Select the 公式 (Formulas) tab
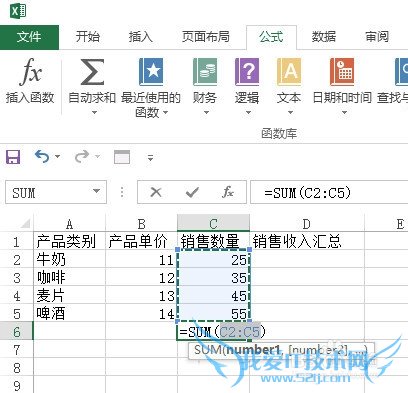This screenshot has width=408, height=393. tap(271, 37)
